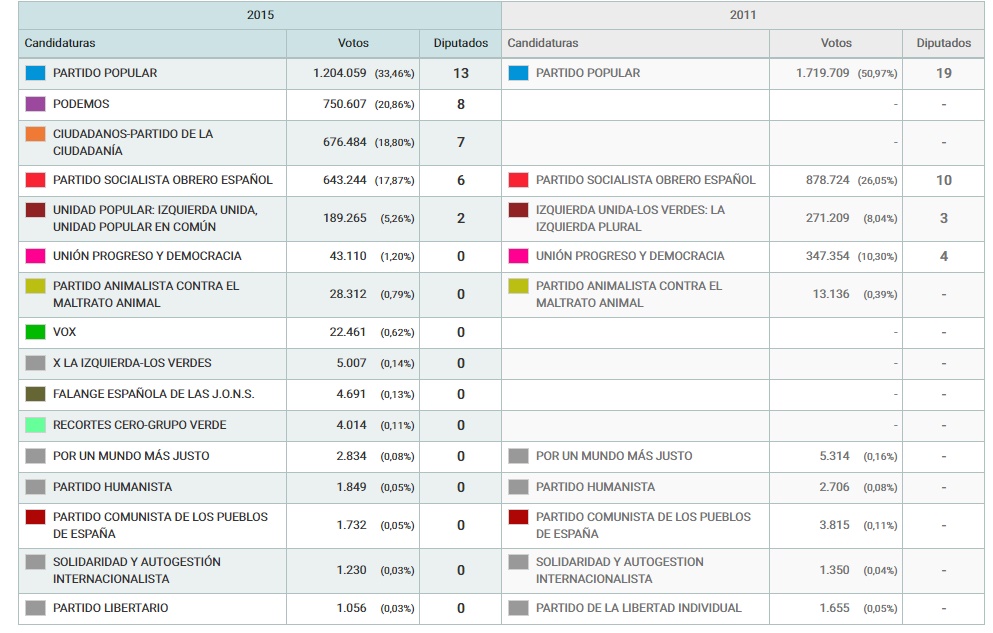Click the 2011 Diputados column header
The width and height of the screenshot is (993, 633).
943,43
